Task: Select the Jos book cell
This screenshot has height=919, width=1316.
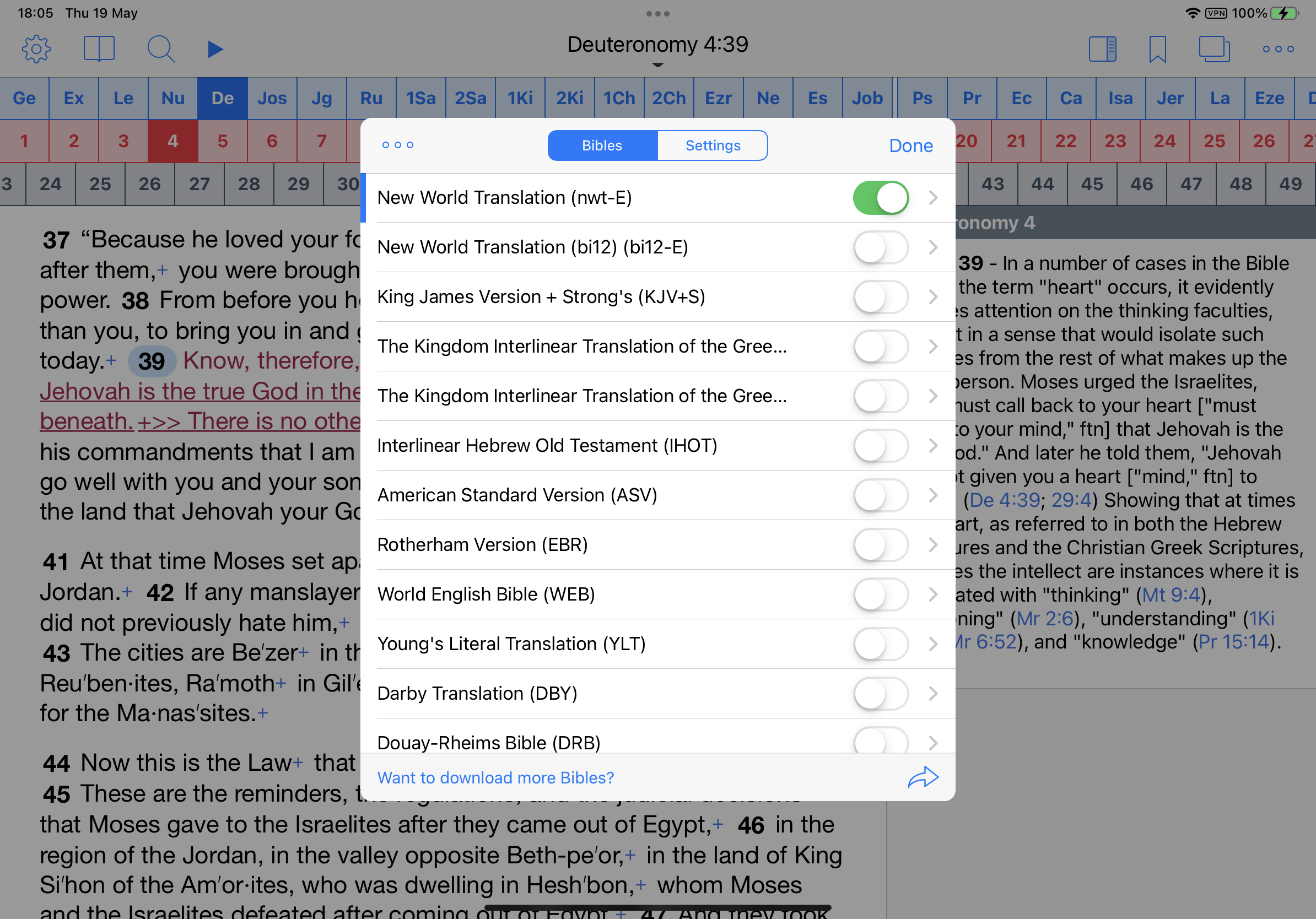Action: pos(272,99)
